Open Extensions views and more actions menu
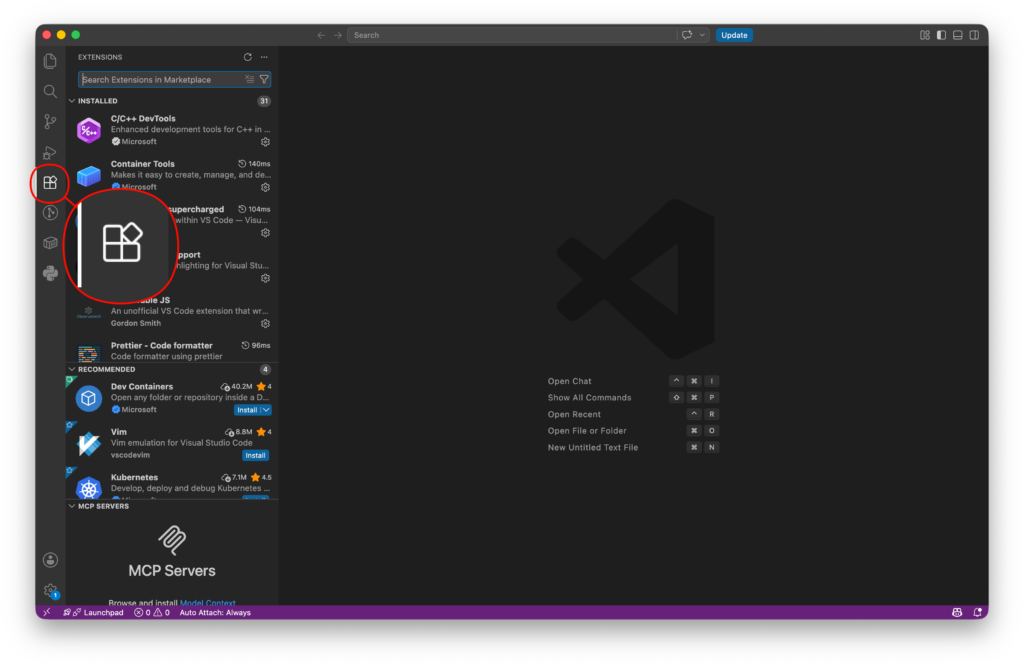 click(264, 57)
